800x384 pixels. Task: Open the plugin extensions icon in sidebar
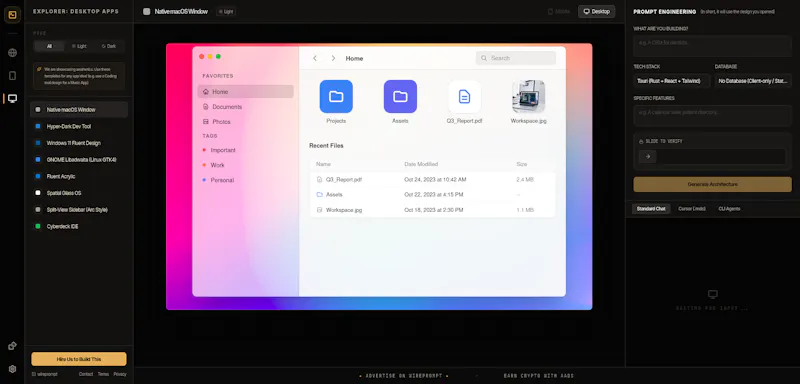12,346
